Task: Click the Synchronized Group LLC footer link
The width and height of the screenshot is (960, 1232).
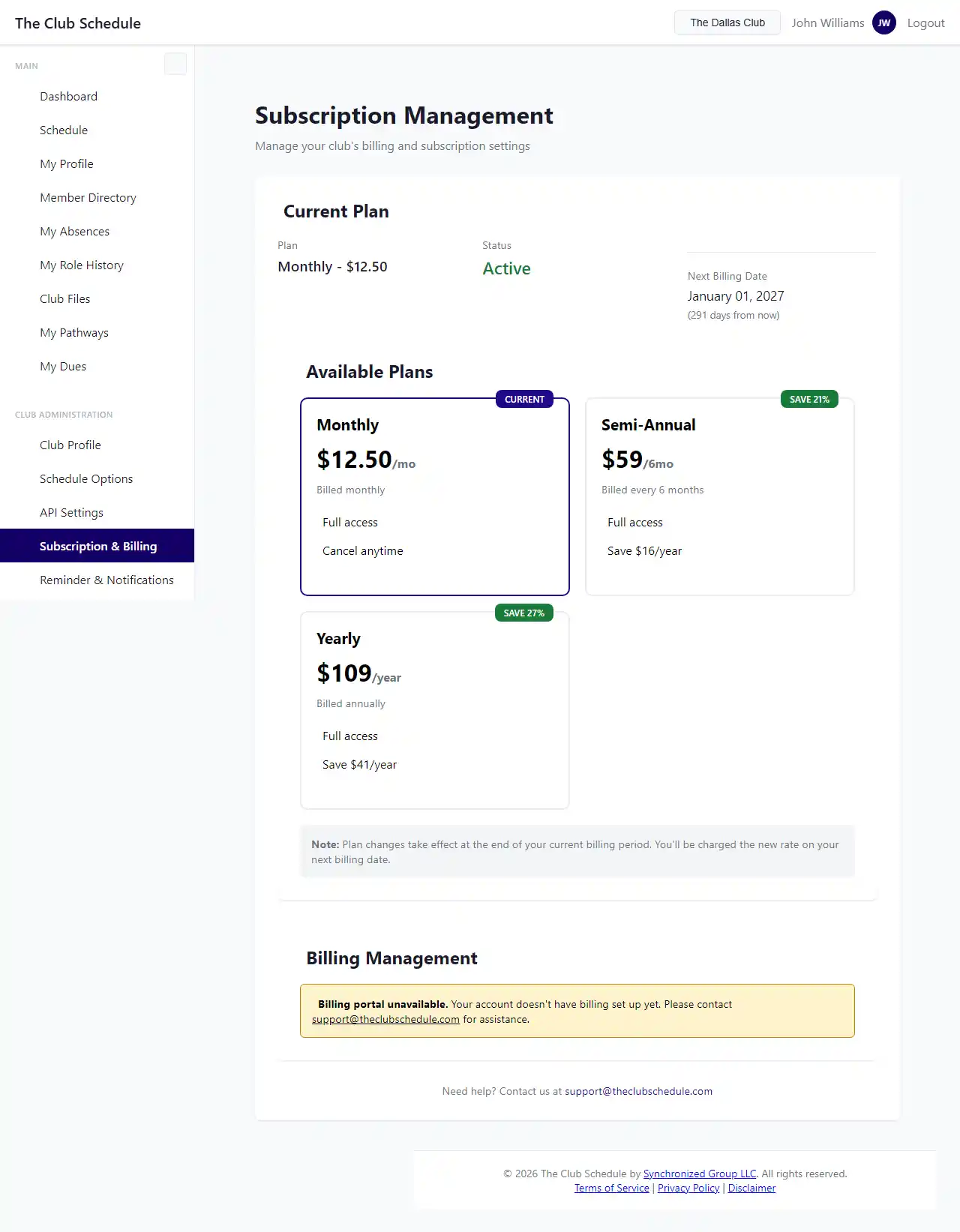Action: coord(699,1174)
